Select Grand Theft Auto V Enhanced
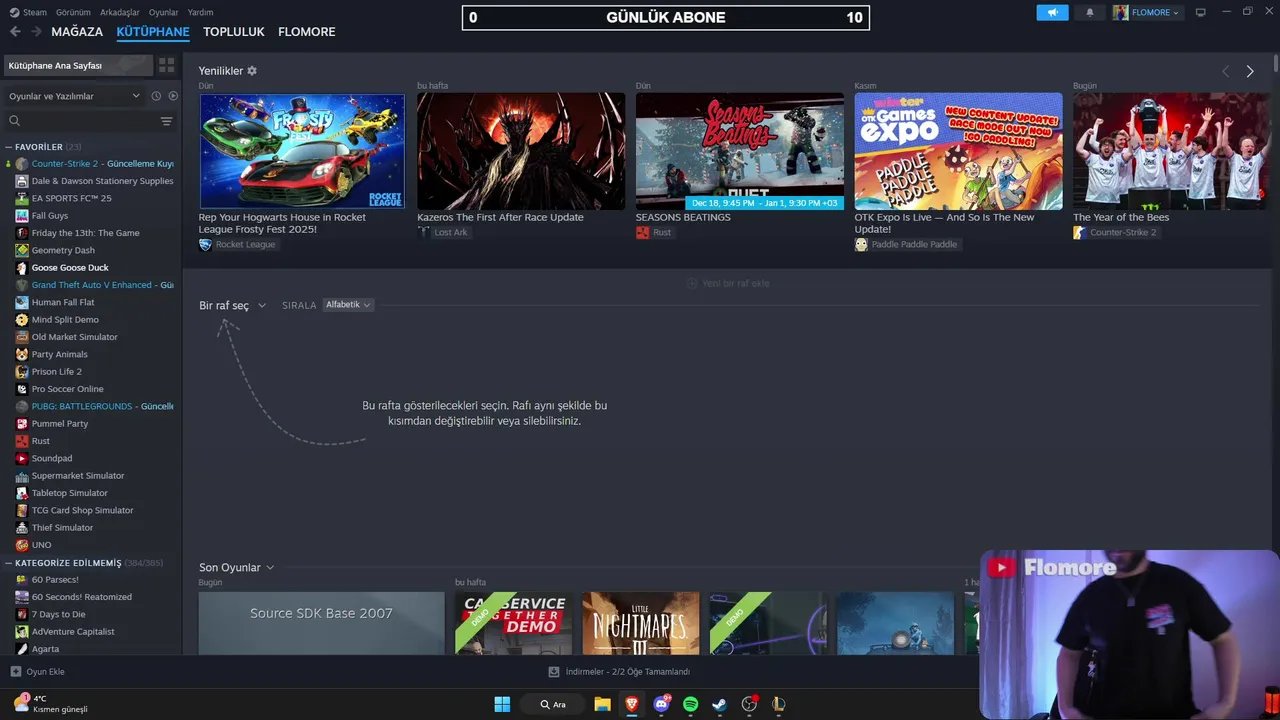 pos(94,285)
